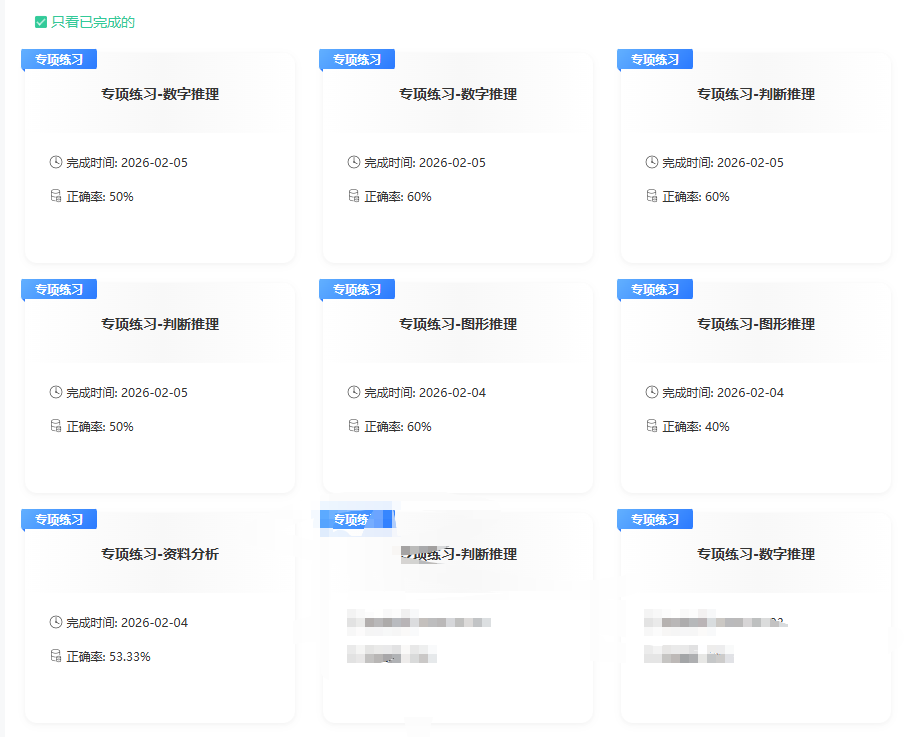This screenshot has height=737, width=910.
Task: Click clock icon on 图形推理 card with 60% accuracy
Action: (354, 392)
